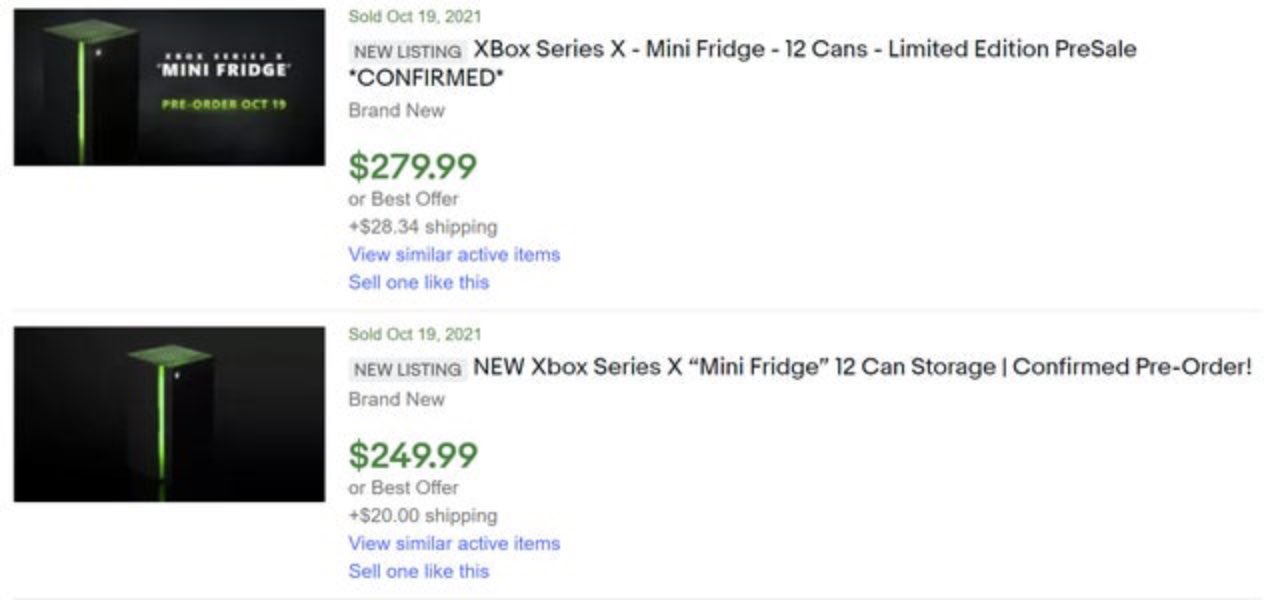Click the NEW LISTING badge on second listing
The height and width of the screenshot is (600, 1280).
[408, 369]
